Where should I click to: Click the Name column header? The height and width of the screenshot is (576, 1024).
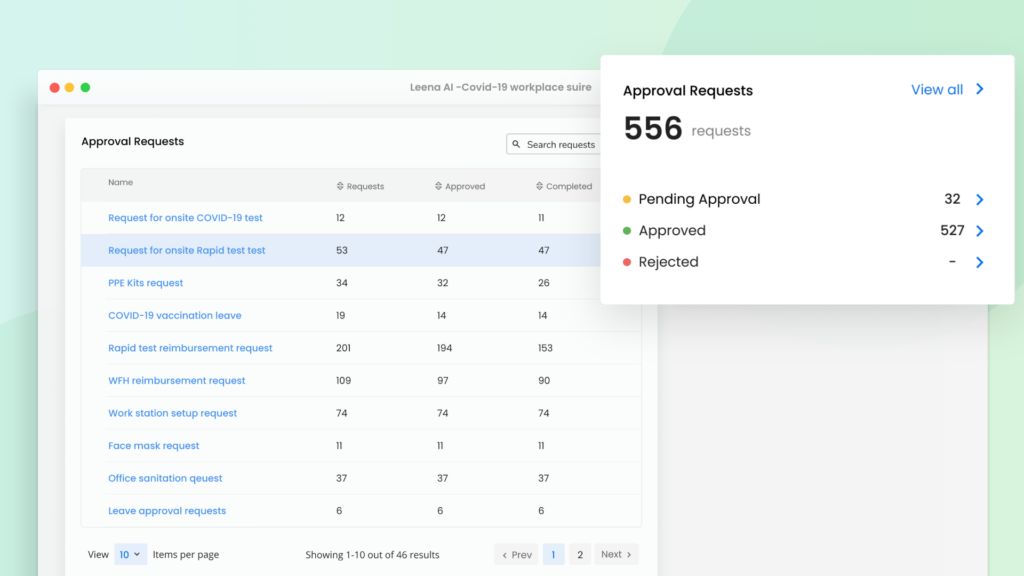[x=120, y=182]
